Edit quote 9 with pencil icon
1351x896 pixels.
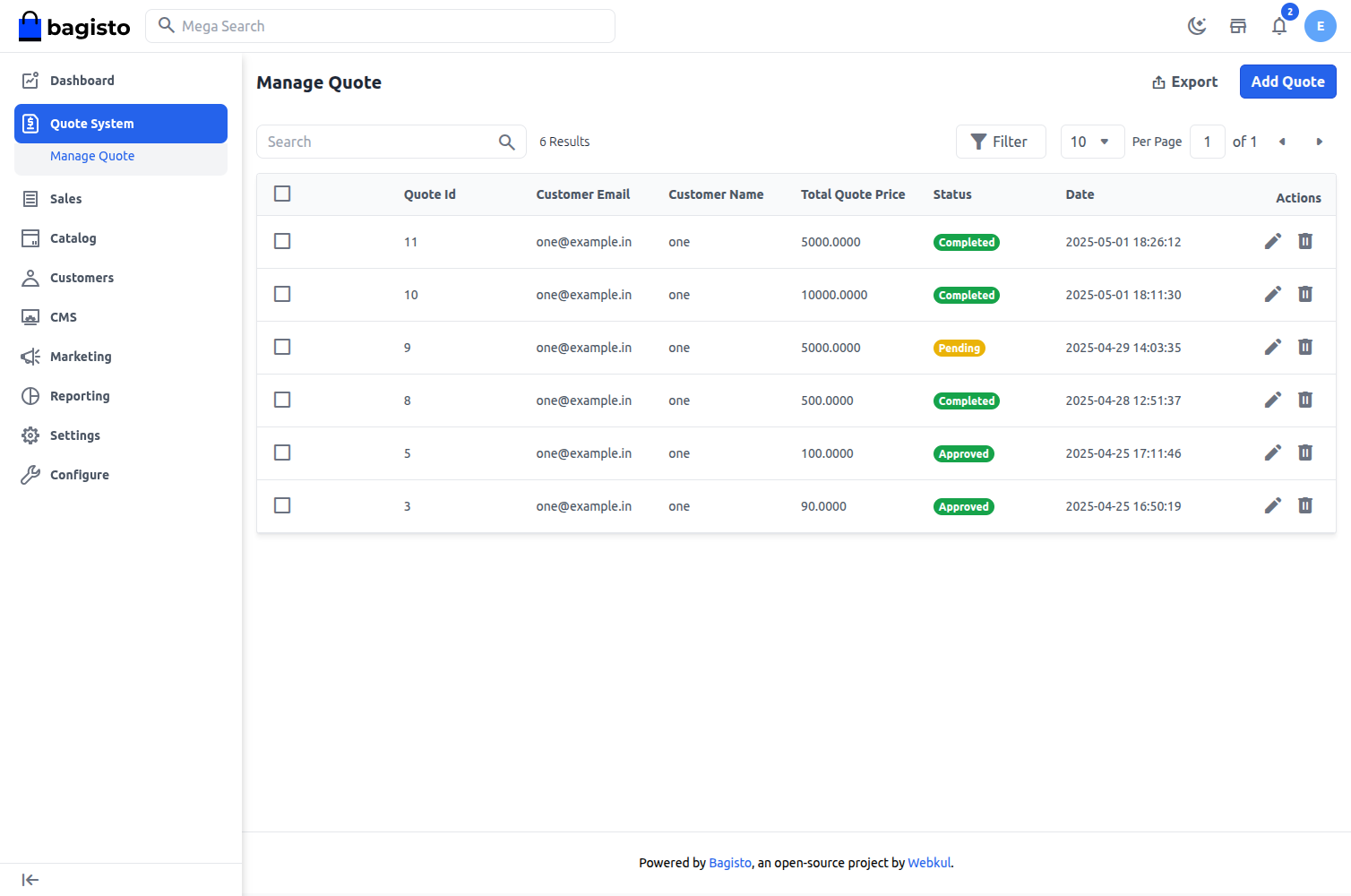(1273, 347)
